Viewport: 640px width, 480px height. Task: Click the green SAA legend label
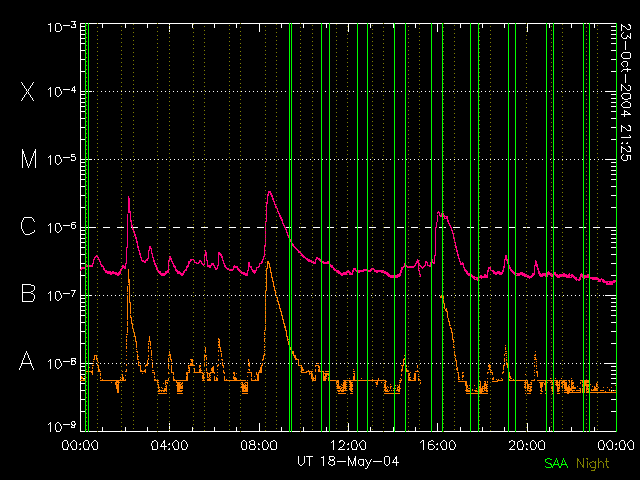click(556, 463)
